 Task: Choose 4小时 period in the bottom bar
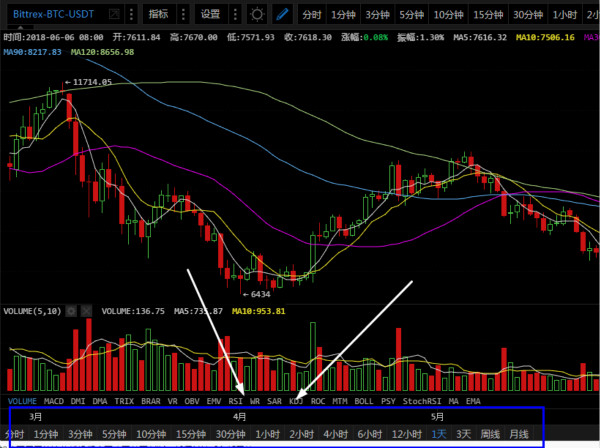coord(334,434)
